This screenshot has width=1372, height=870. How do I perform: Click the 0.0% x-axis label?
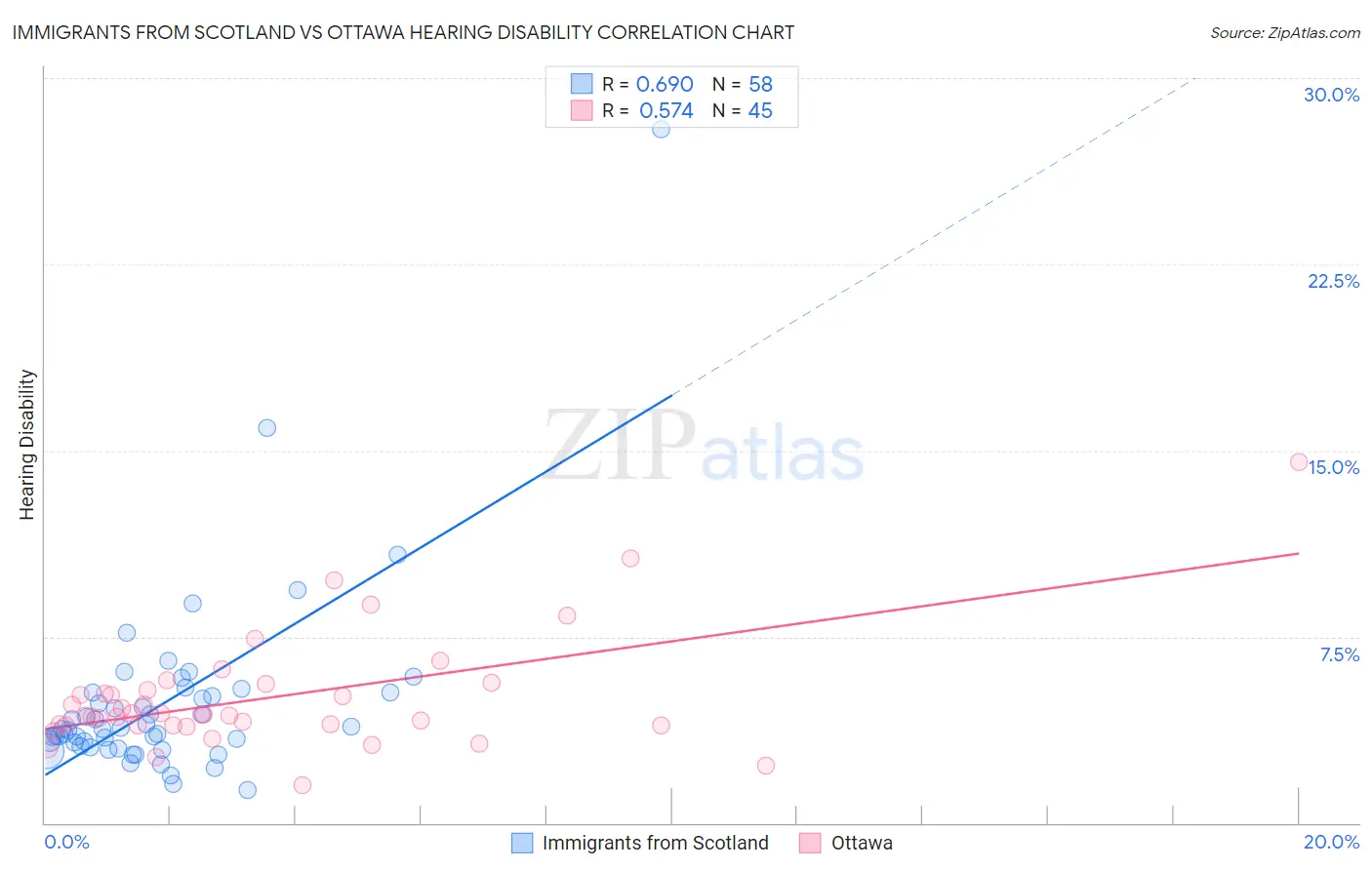pos(67,842)
